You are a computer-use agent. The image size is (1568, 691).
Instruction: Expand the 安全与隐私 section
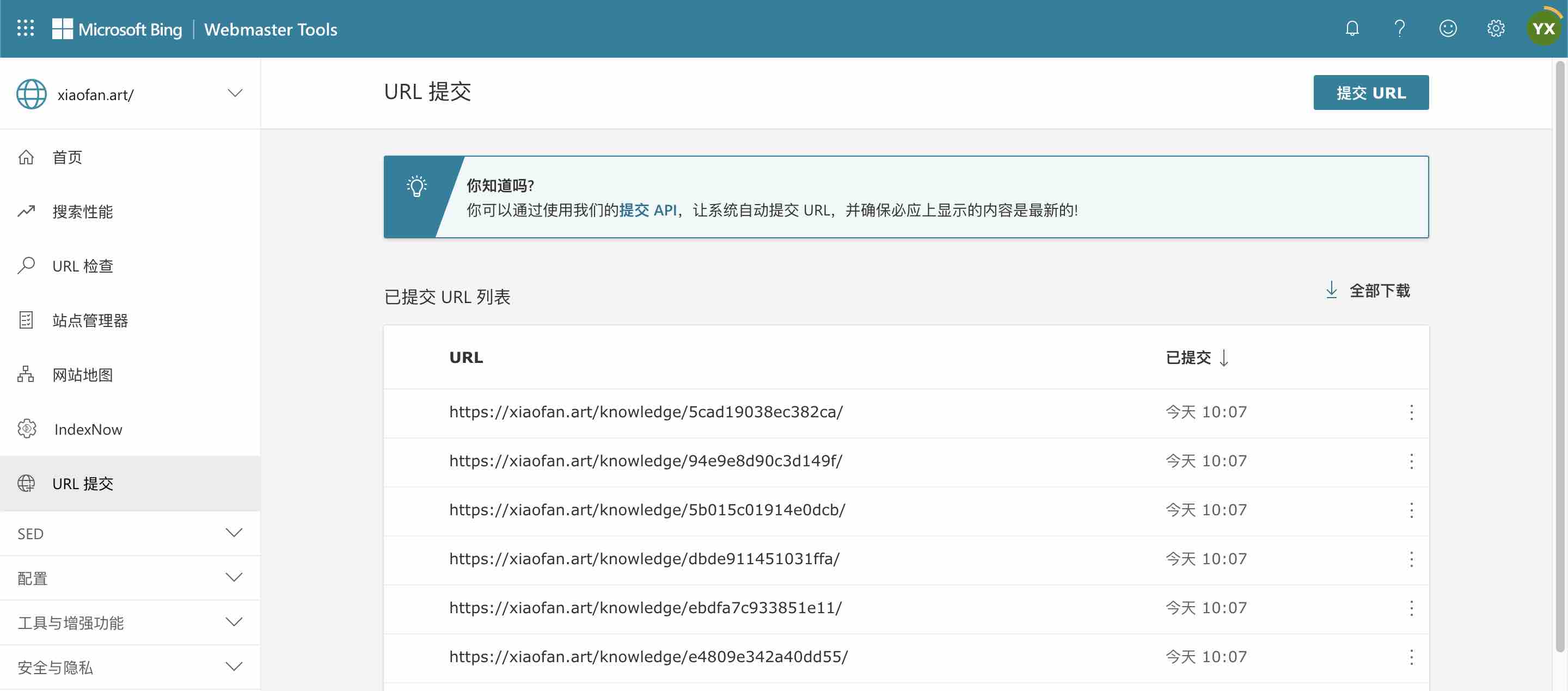(x=234, y=667)
